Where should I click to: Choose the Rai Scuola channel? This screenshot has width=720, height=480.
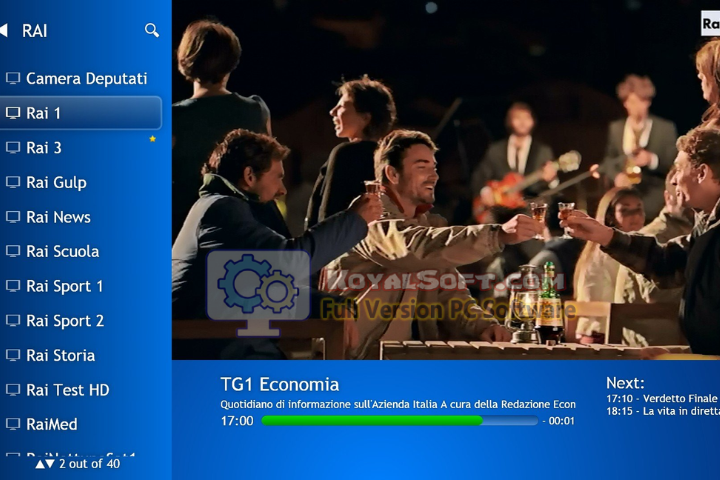(x=81, y=251)
